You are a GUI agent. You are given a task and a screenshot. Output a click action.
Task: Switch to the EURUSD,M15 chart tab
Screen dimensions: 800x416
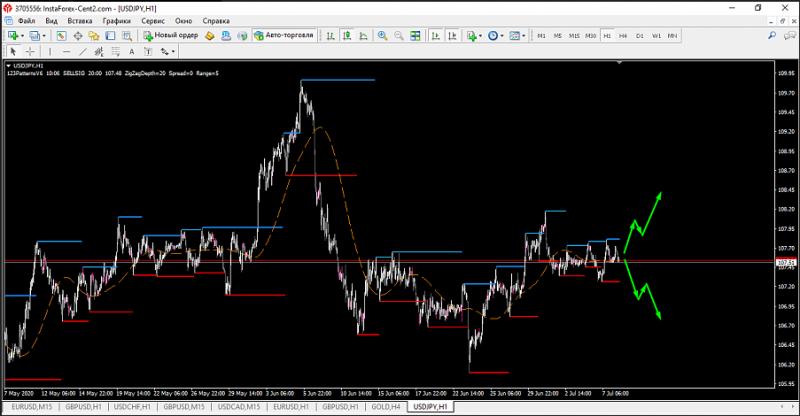[32, 407]
